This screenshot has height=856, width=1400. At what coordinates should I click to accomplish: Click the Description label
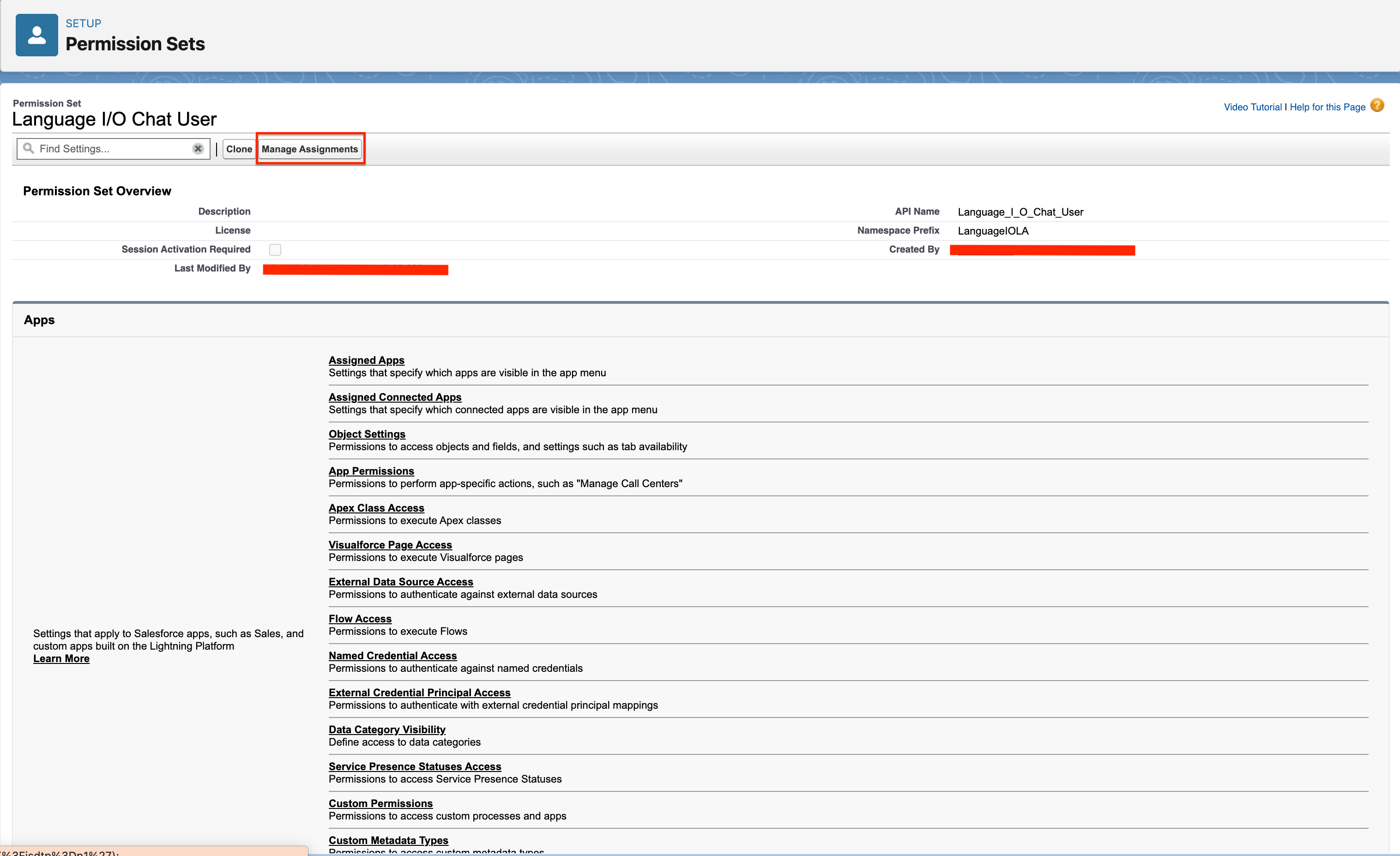coord(224,211)
